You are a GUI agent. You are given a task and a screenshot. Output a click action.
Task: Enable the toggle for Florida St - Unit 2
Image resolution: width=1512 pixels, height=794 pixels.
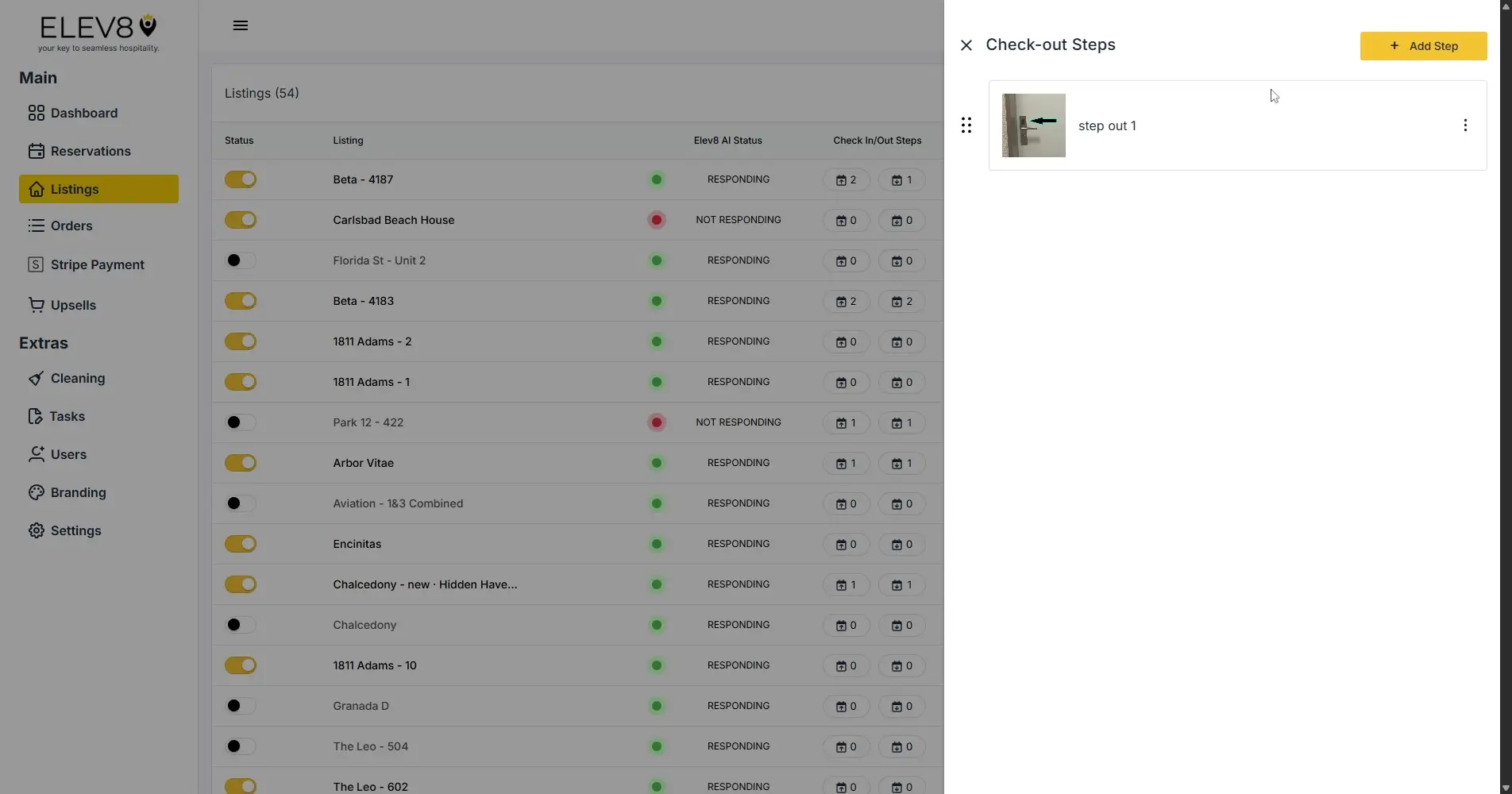point(239,260)
